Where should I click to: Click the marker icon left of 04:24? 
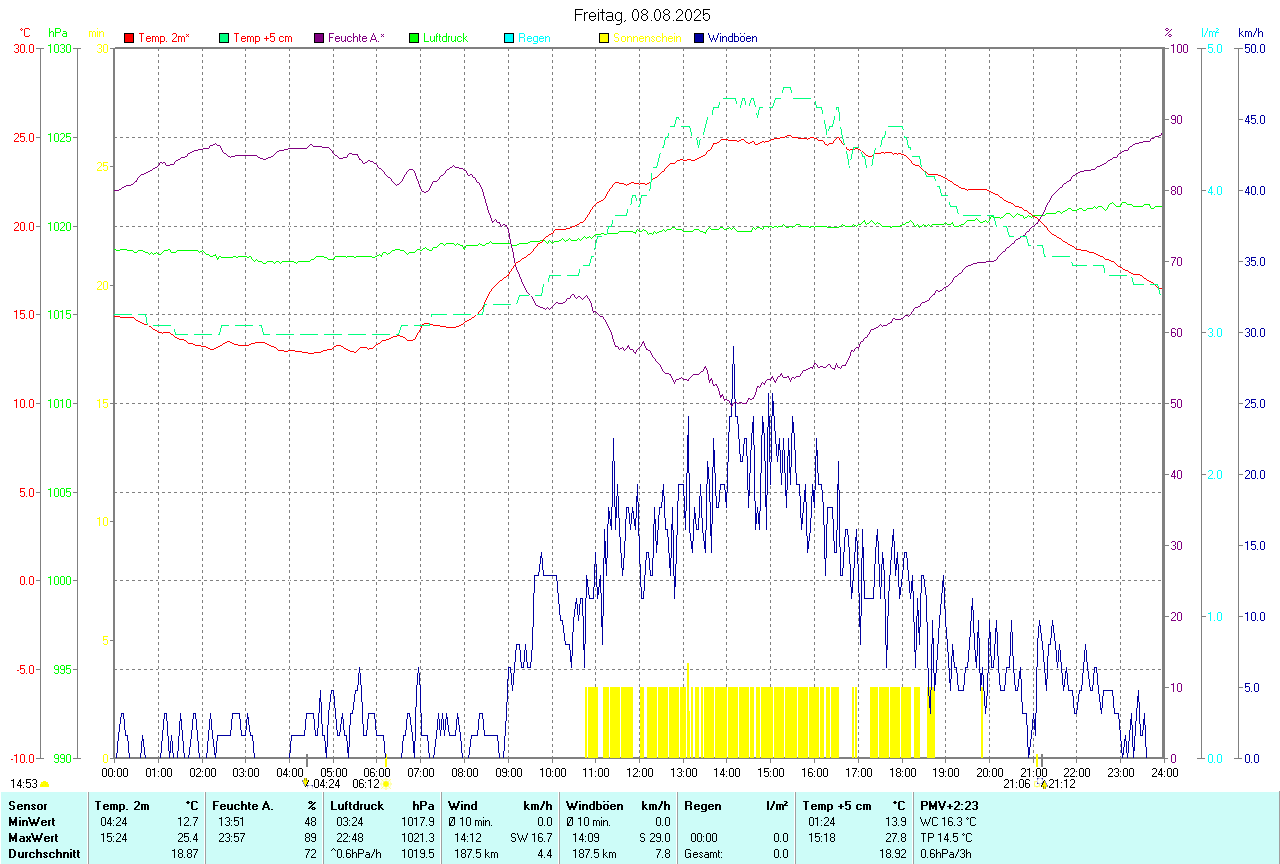tap(306, 784)
